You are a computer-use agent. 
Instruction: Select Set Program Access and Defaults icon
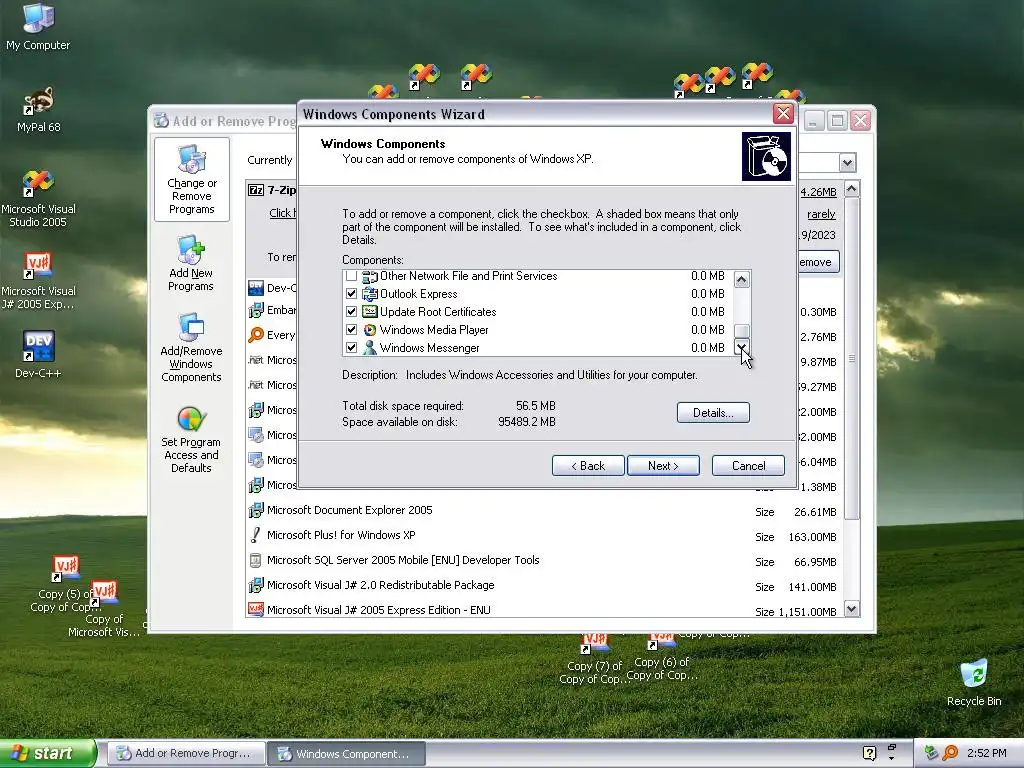pos(191,439)
